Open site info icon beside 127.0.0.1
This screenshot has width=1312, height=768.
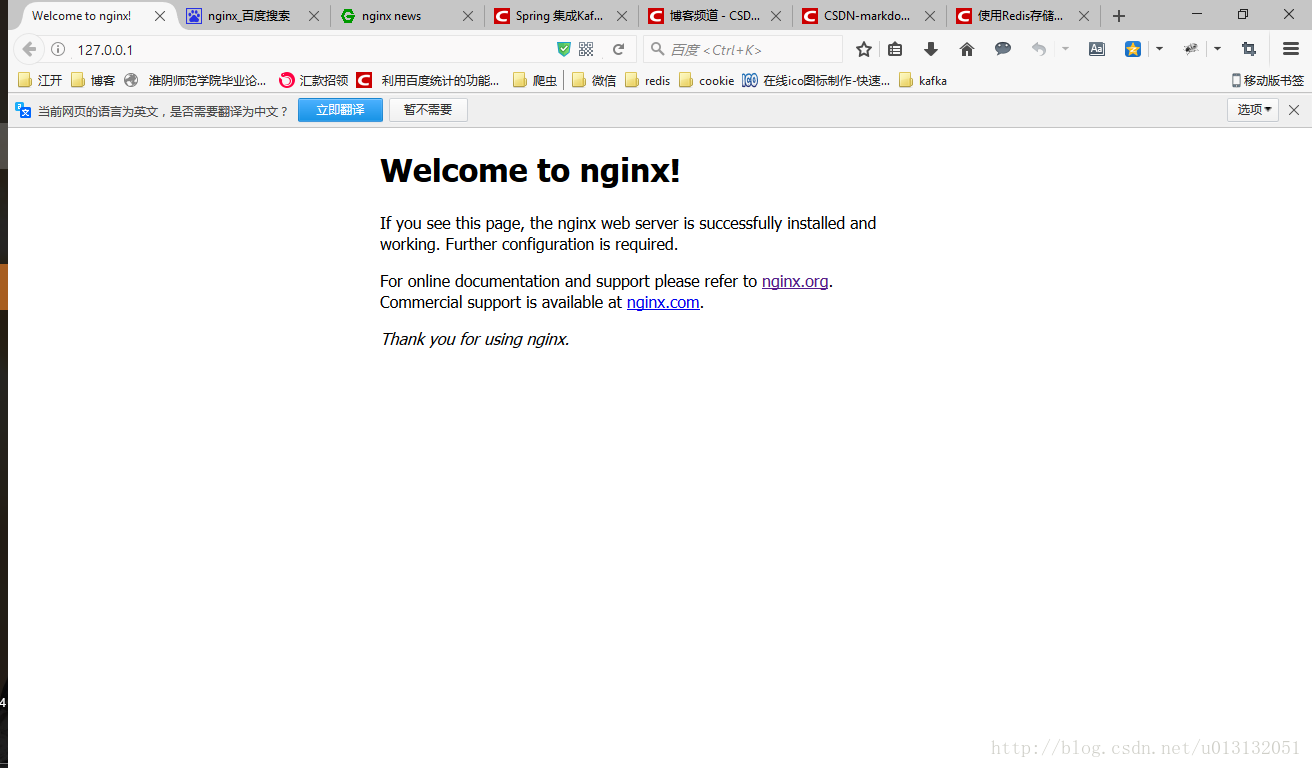point(58,50)
